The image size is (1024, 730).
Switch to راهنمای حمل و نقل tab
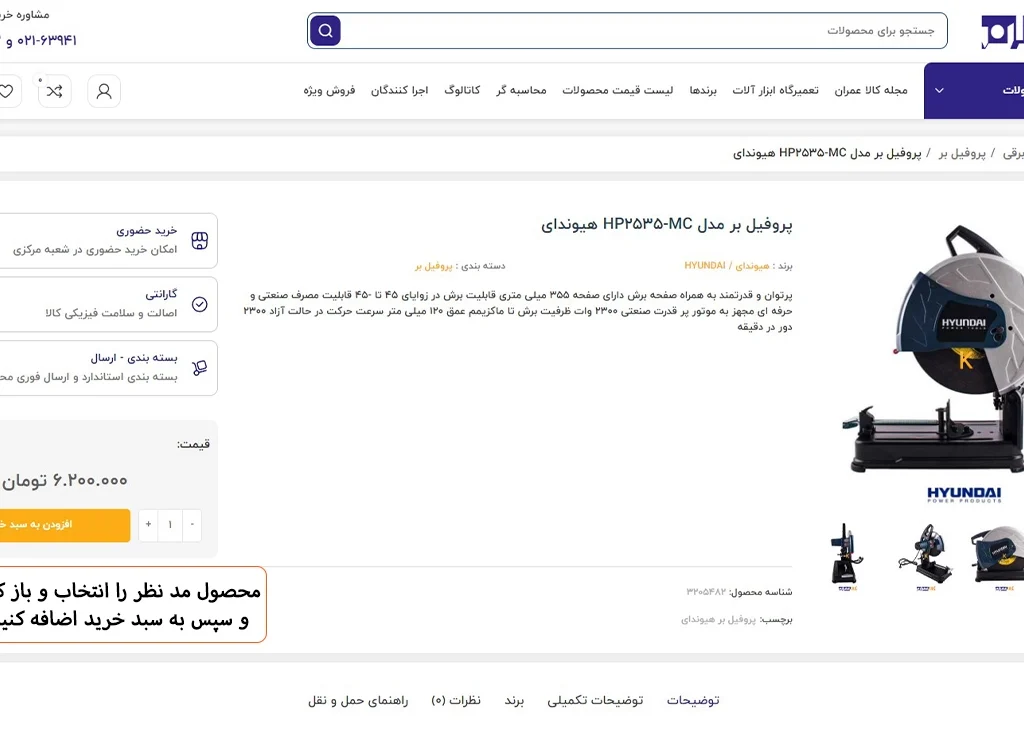tap(358, 701)
